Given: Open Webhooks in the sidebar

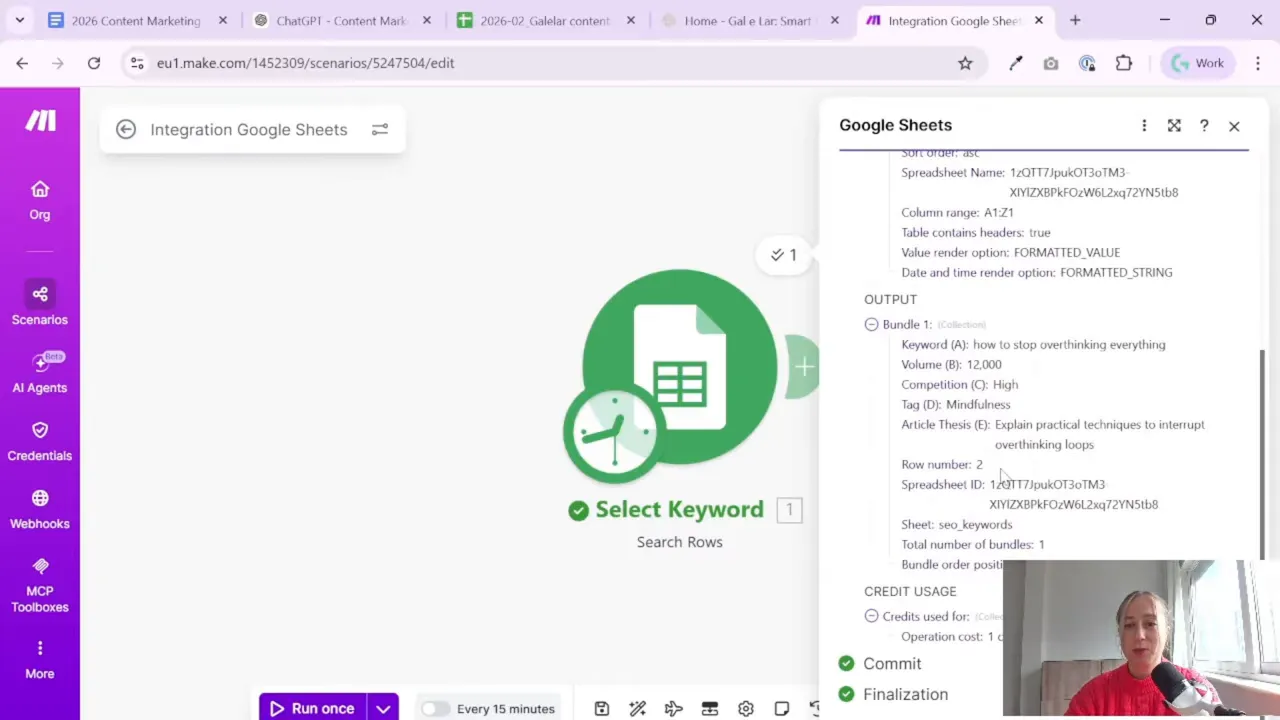Looking at the screenshot, I should [x=40, y=509].
